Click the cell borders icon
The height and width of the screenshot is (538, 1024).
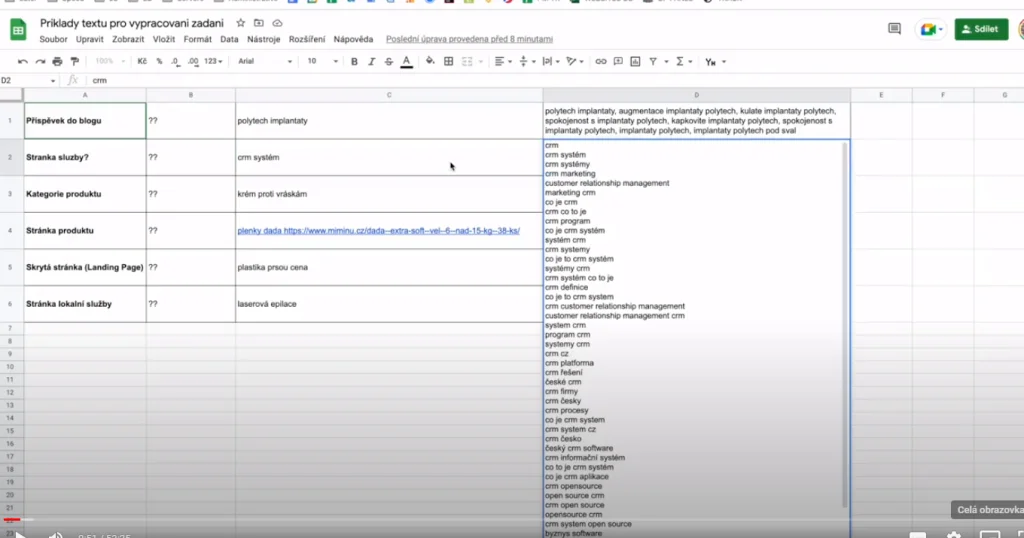pyautogui.click(x=449, y=62)
